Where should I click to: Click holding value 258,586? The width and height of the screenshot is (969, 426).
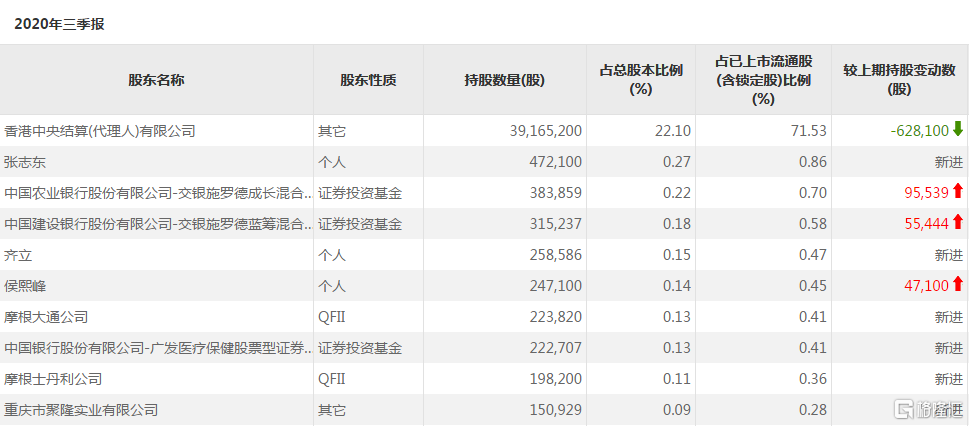(x=556, y=255)
